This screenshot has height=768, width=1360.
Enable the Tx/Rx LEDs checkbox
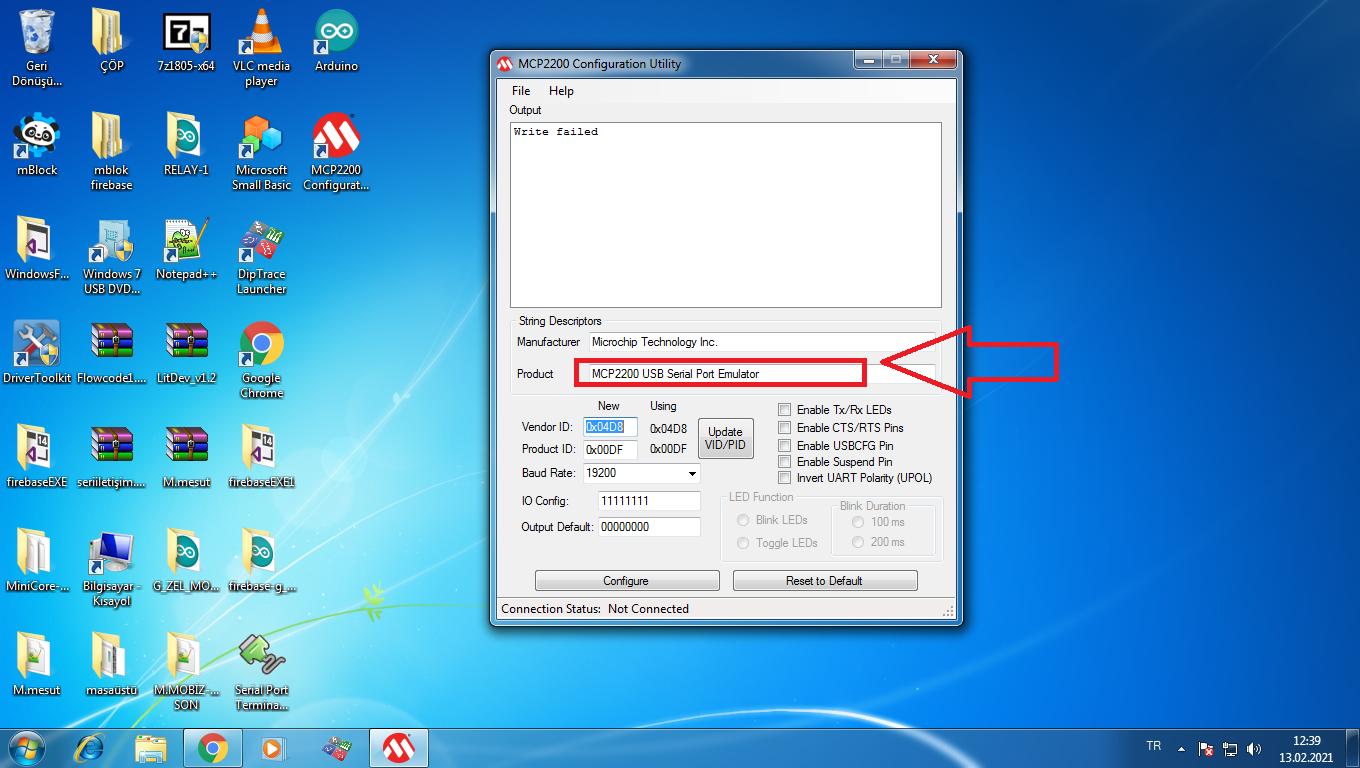click(x=785, y=410)
